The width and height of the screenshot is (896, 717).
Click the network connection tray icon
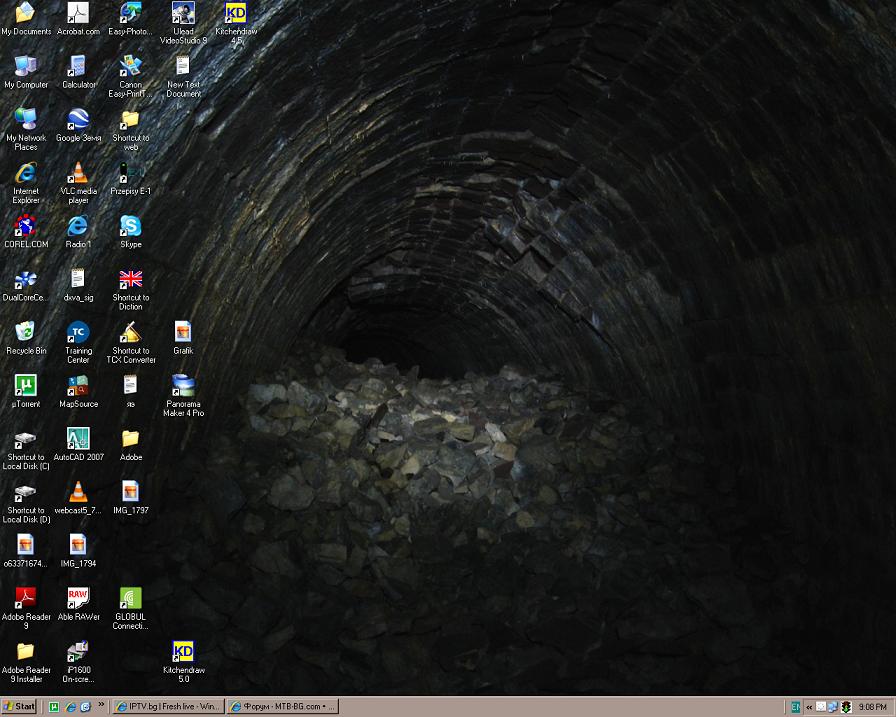coord(833,707)
